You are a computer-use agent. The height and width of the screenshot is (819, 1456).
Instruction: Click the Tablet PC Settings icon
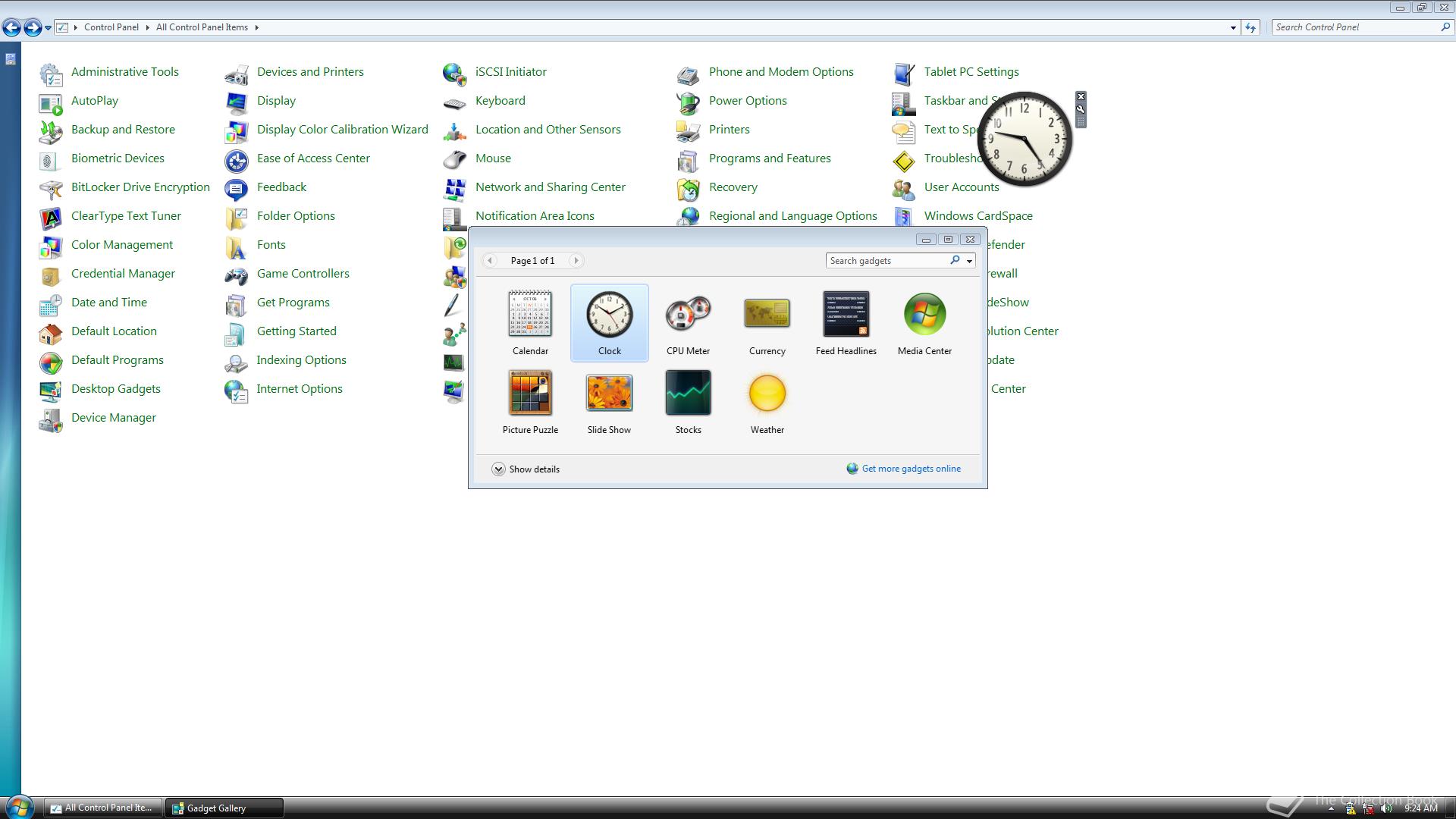[904, 74]
